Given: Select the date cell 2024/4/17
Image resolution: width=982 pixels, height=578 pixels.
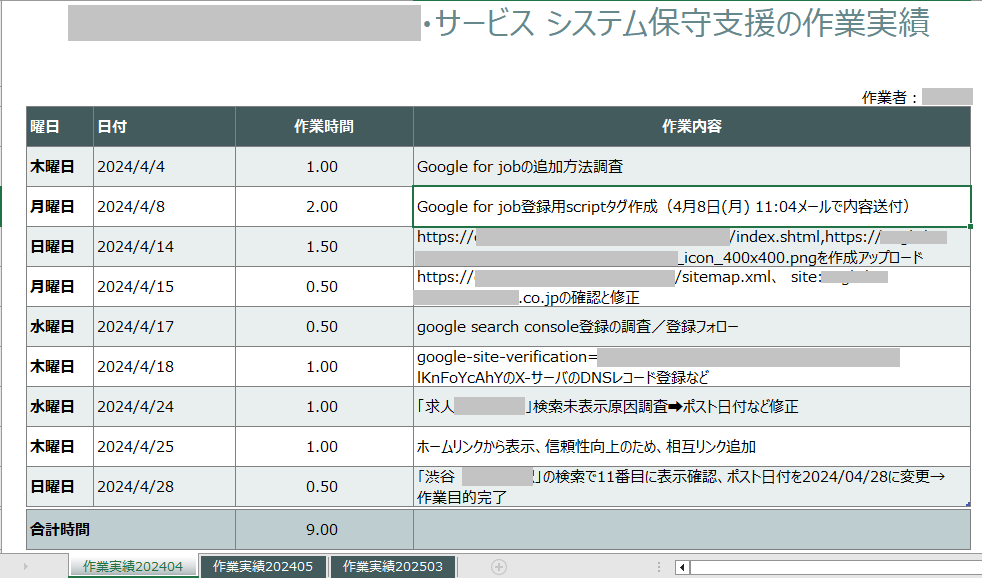Looking at the screenshot, I should click(x=164, y=327).
